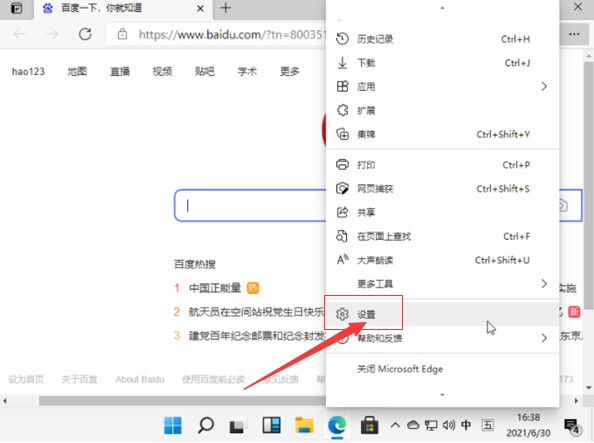Click the camera image search icon
The height and width of the screenshot is (443, 594).
[563, 205]
